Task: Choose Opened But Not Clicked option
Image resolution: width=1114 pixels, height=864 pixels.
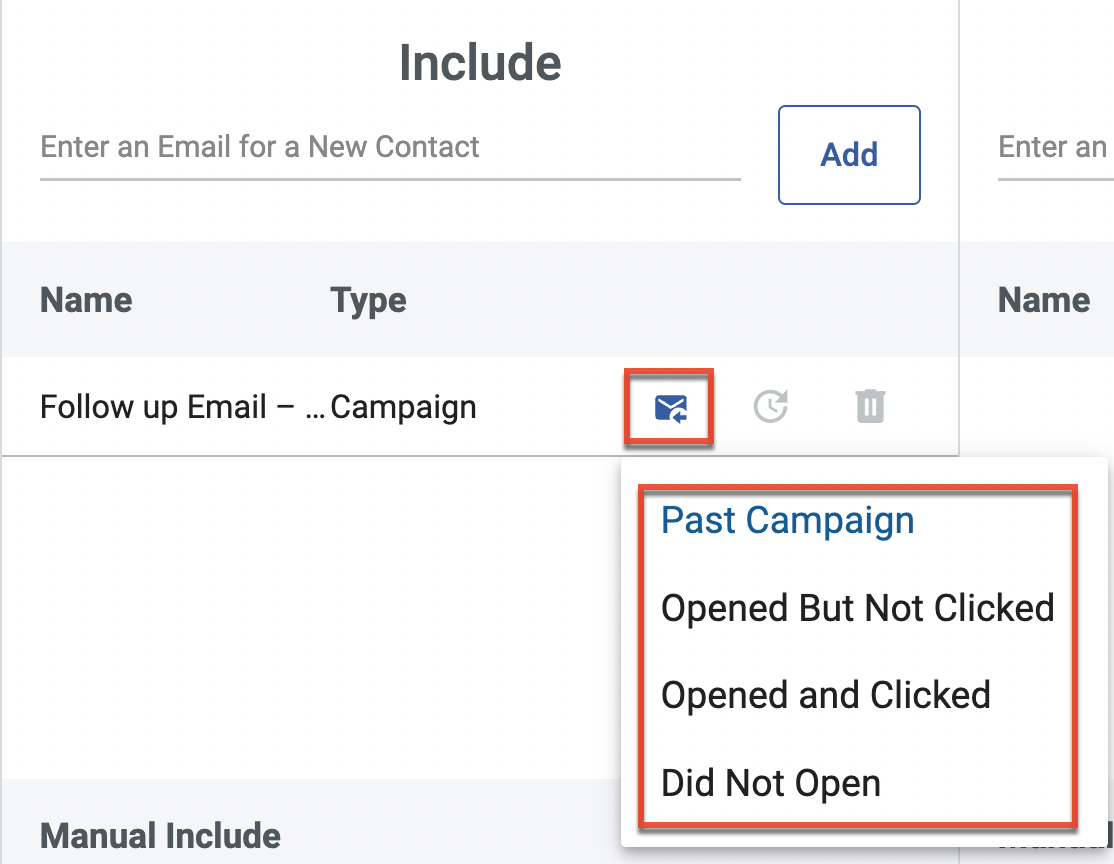Action: [x=857, y=608]
